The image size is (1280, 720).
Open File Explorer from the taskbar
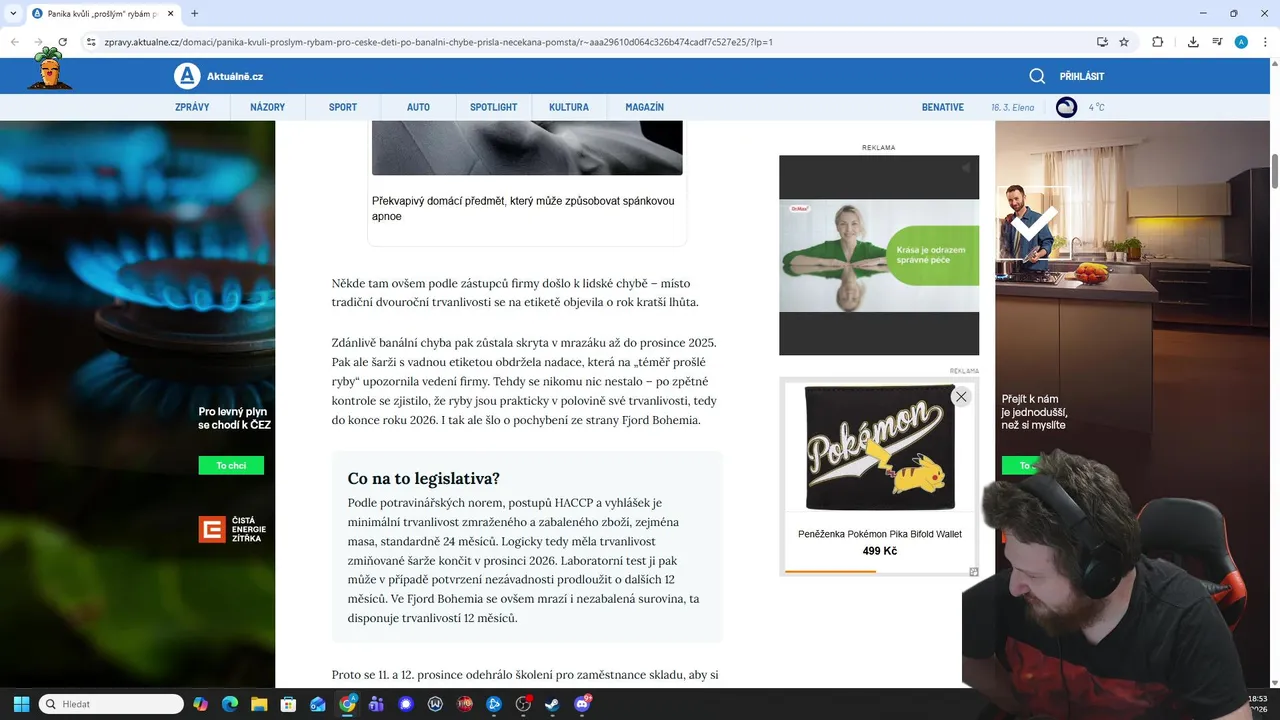(x=259, y=704)
